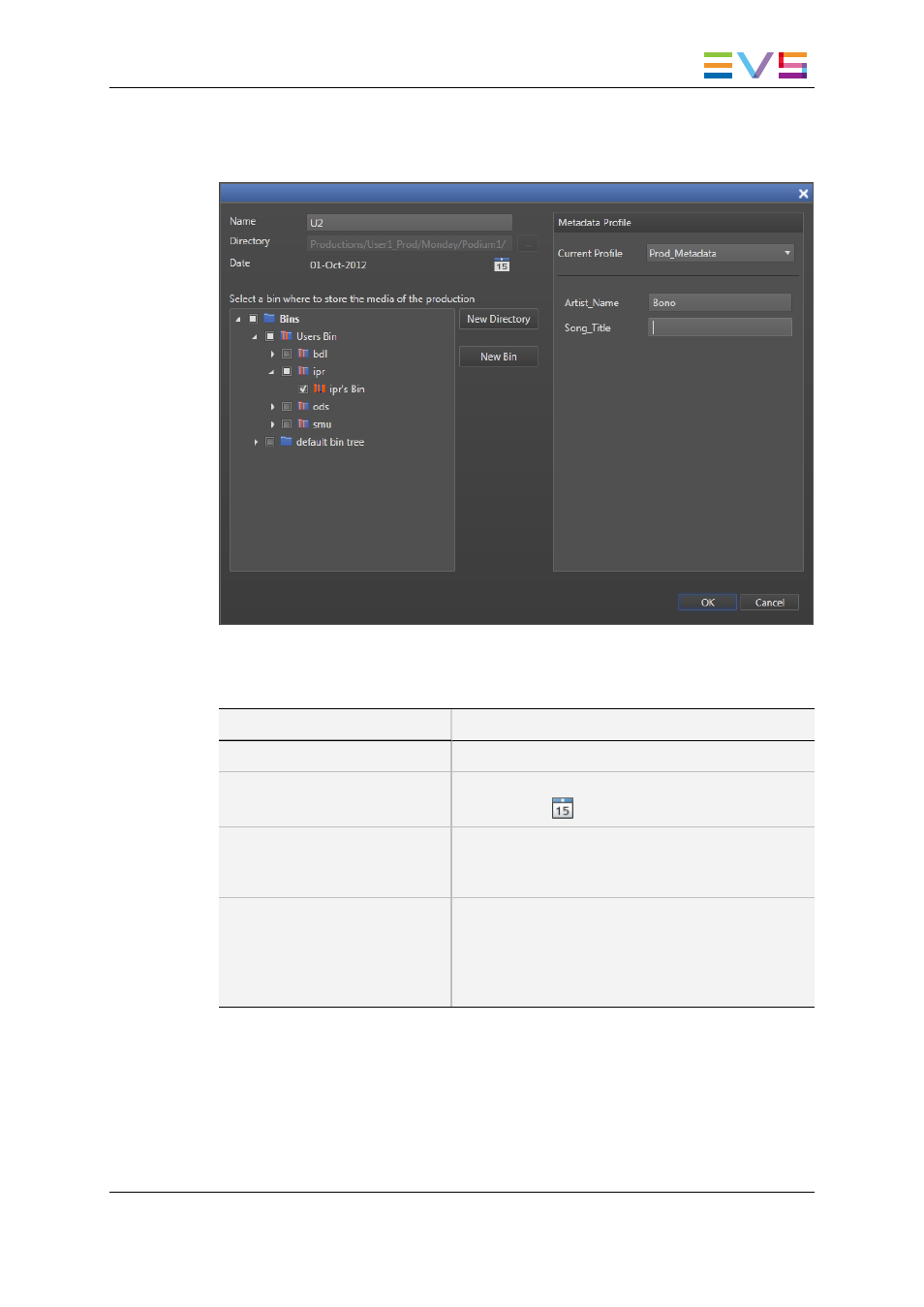Click the ipr bin icon
The width and height of the screenshot is (924, 1307).
[x=303, y=371]
